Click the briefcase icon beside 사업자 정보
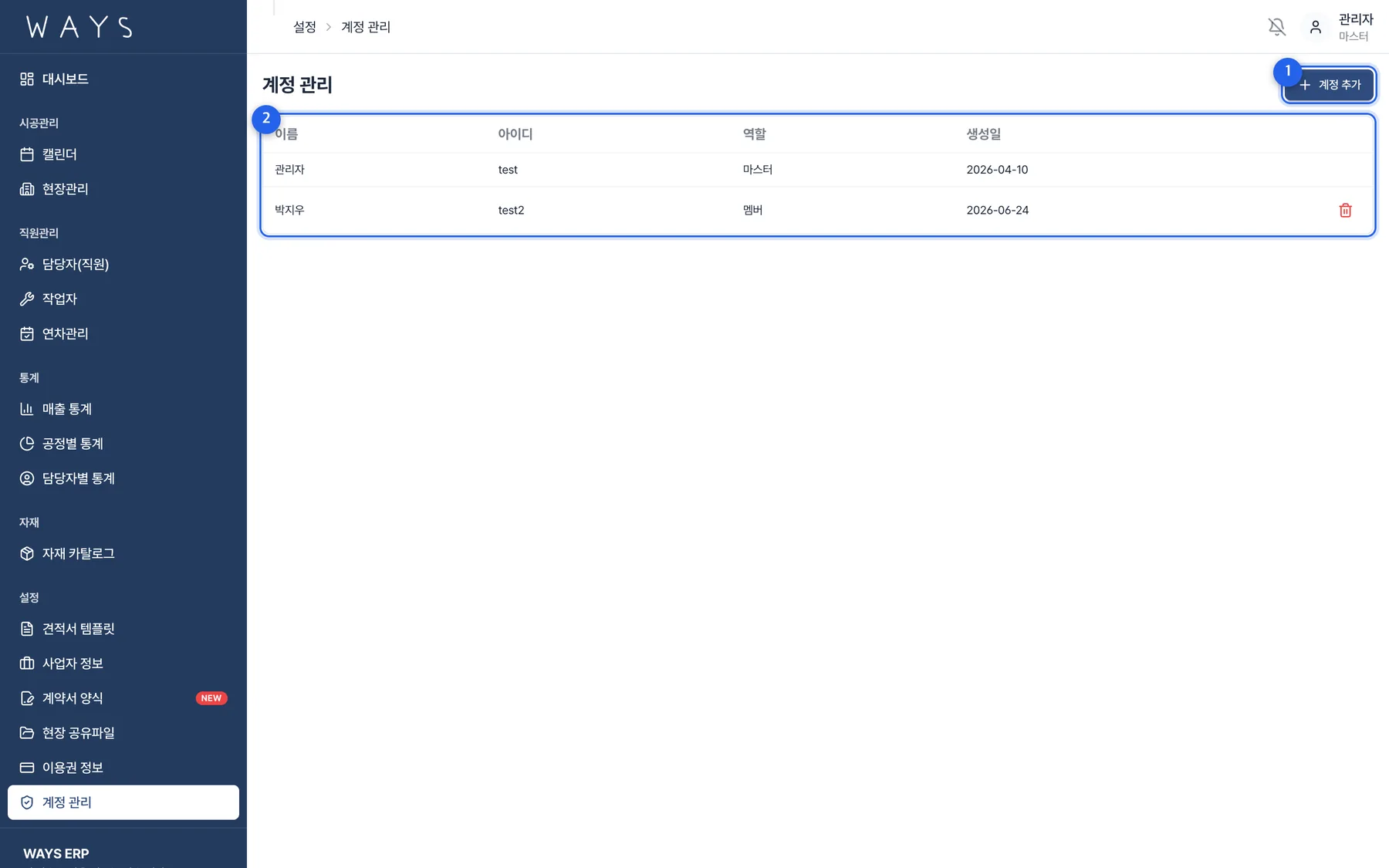The width and height of the screenshot is (1389, 868). 27,664
